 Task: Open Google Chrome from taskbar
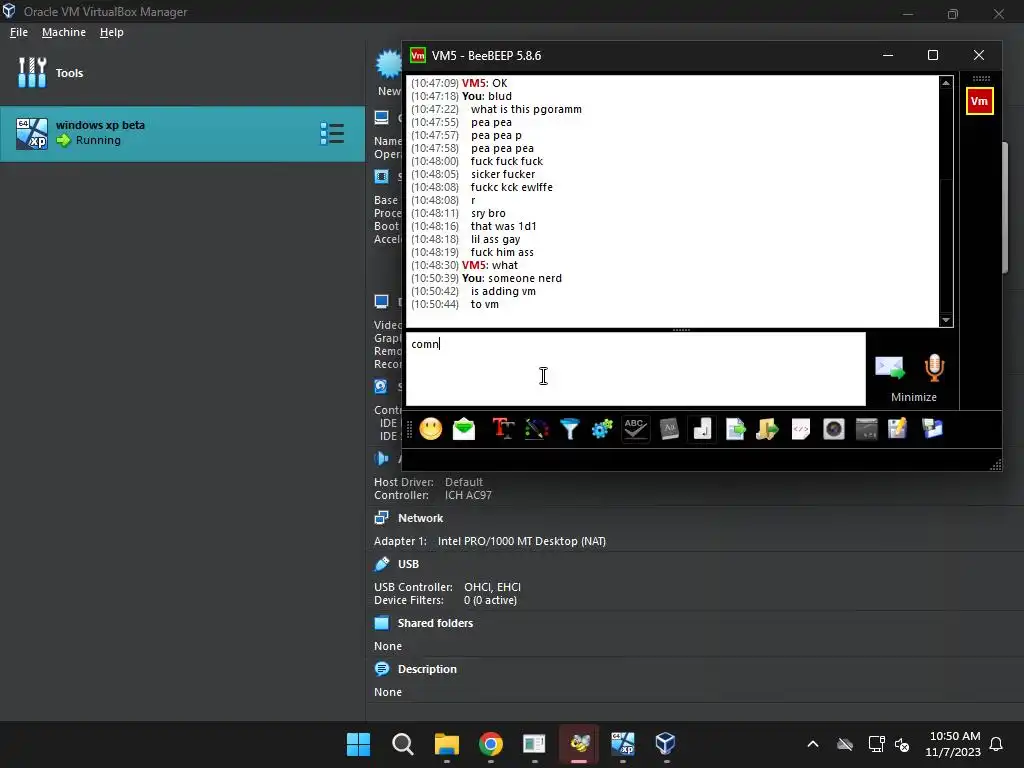[x=490, y=744]
